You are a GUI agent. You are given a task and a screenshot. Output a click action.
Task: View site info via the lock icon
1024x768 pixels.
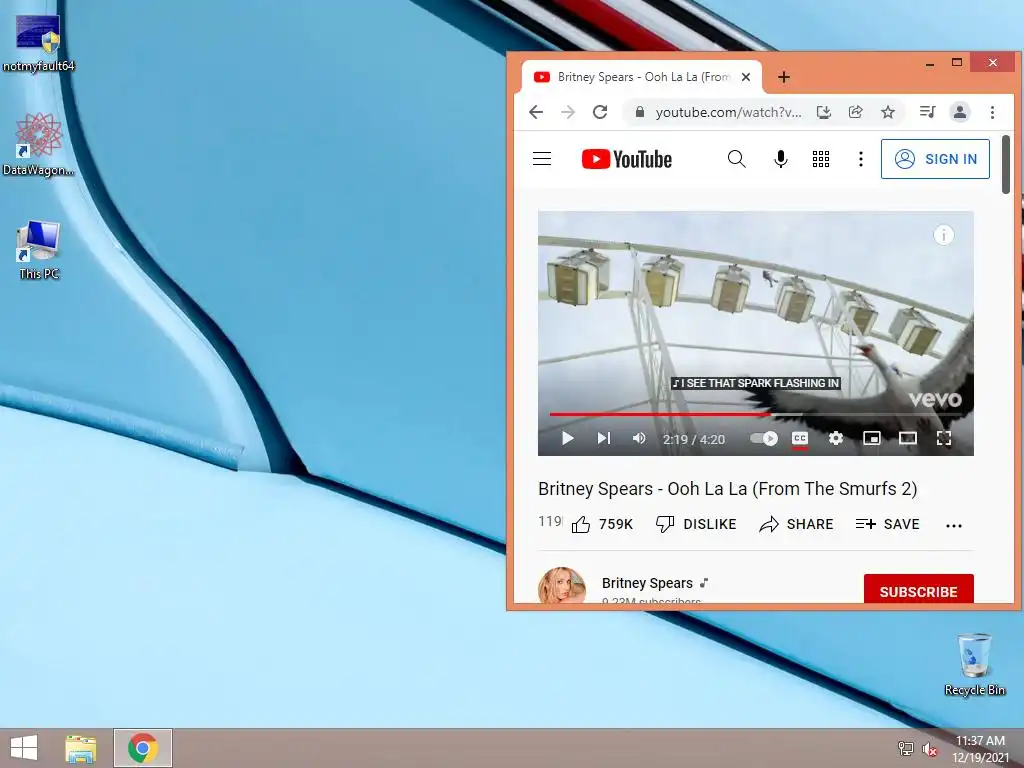640,112
